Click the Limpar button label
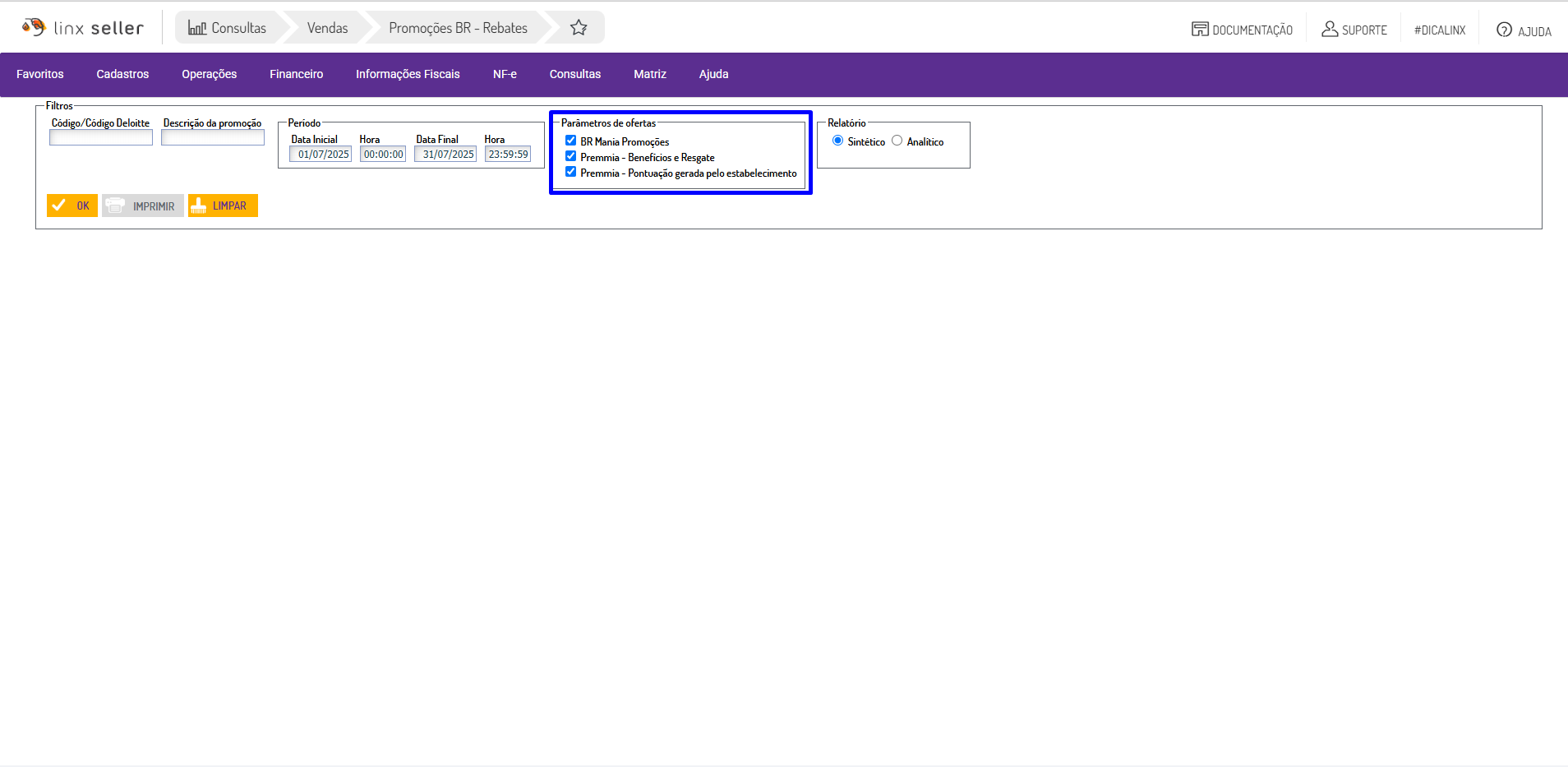Viewport: 1568px width, 767px height. tap(229, 206)
